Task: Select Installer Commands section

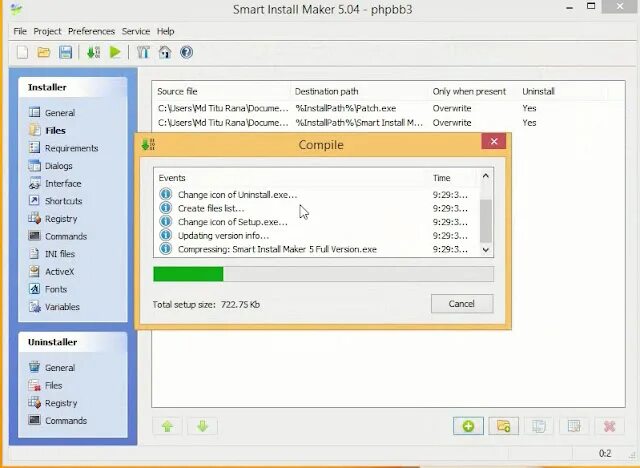Action: pos(58,236)
